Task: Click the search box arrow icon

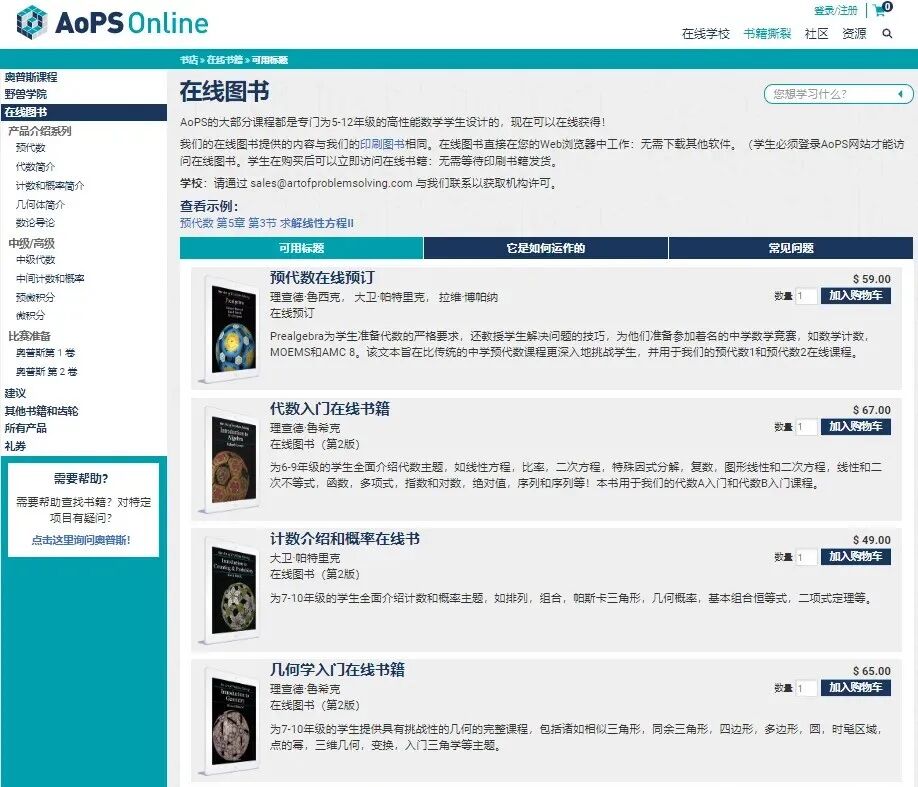Action: pos(900,94)
